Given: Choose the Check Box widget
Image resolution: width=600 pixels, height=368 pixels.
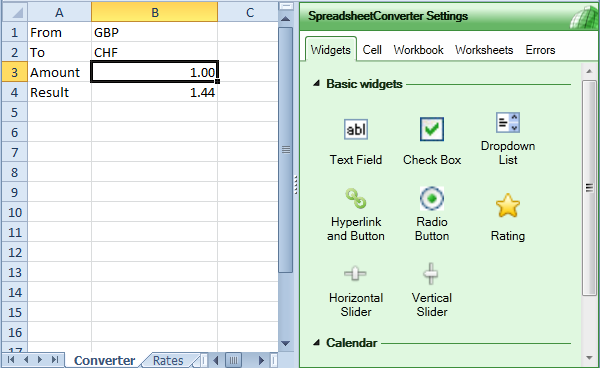Looking at the screenshot, I should click(x=432, y=129).
